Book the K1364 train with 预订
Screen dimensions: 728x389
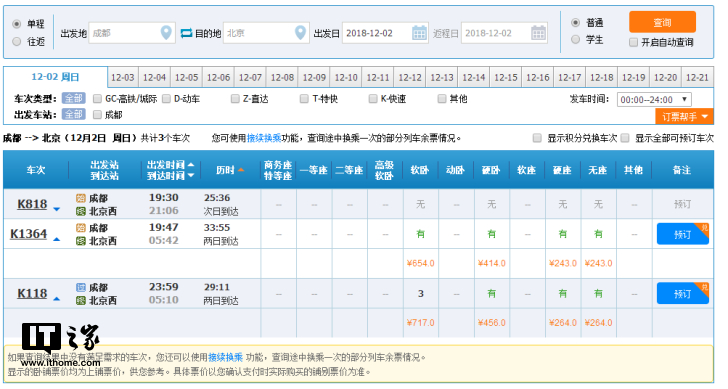point(682,234)
